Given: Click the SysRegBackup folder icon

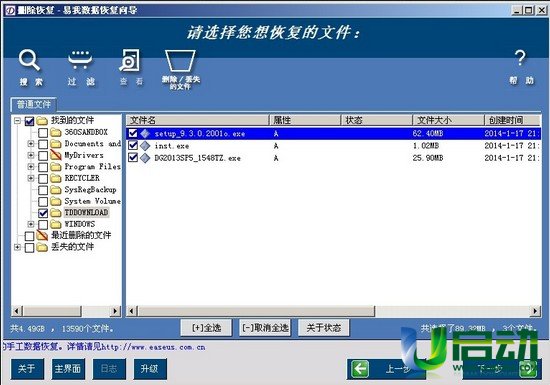Looking at the screenshot, I should point(55,190).
